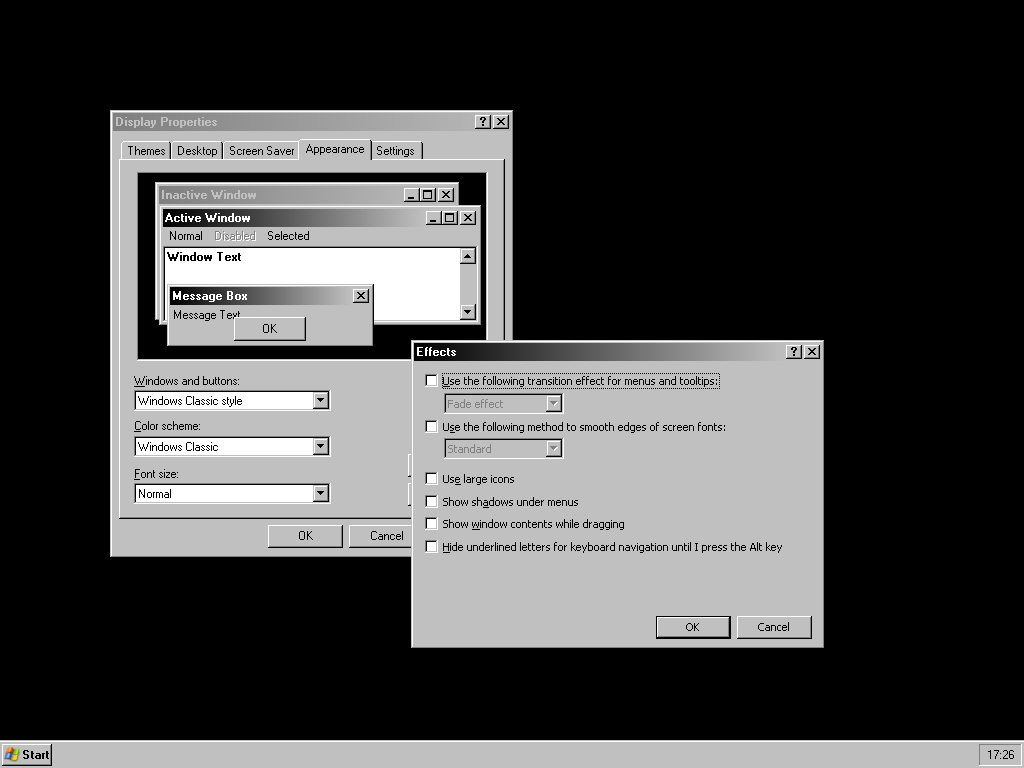
Task: Click the Display Properties help question-mark icon
Action: (483, 121)
